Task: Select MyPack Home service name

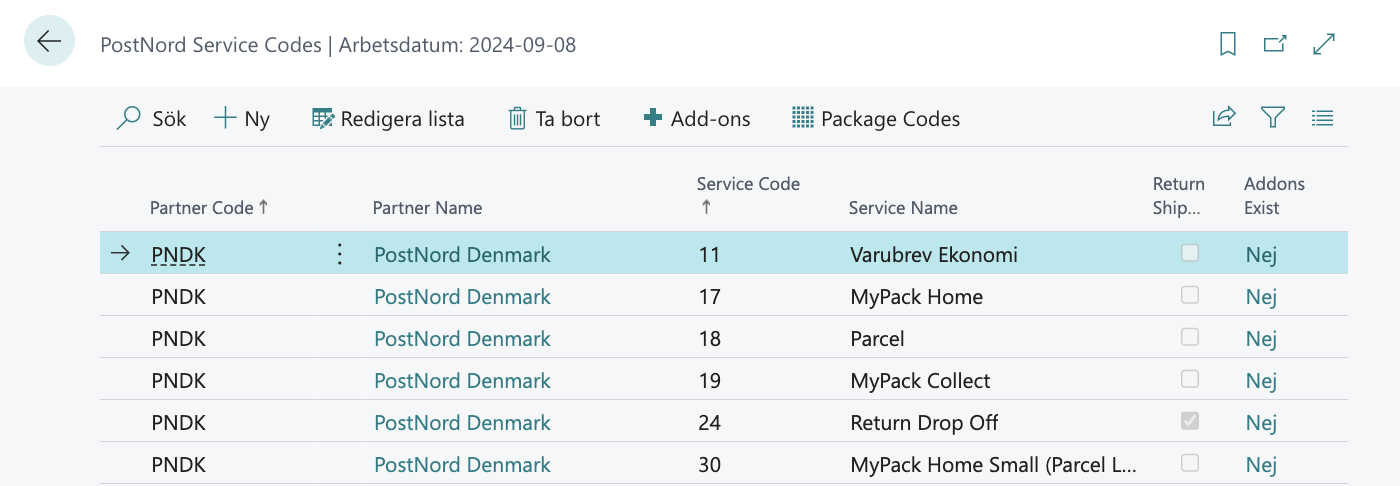Action: tap(916, 296)
